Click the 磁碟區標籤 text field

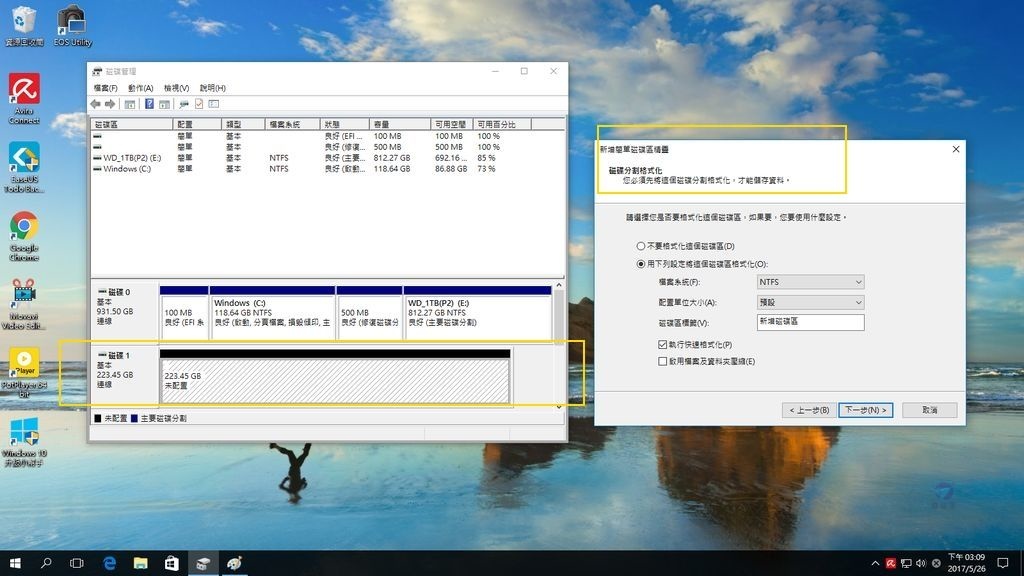(x=810, y=322)
